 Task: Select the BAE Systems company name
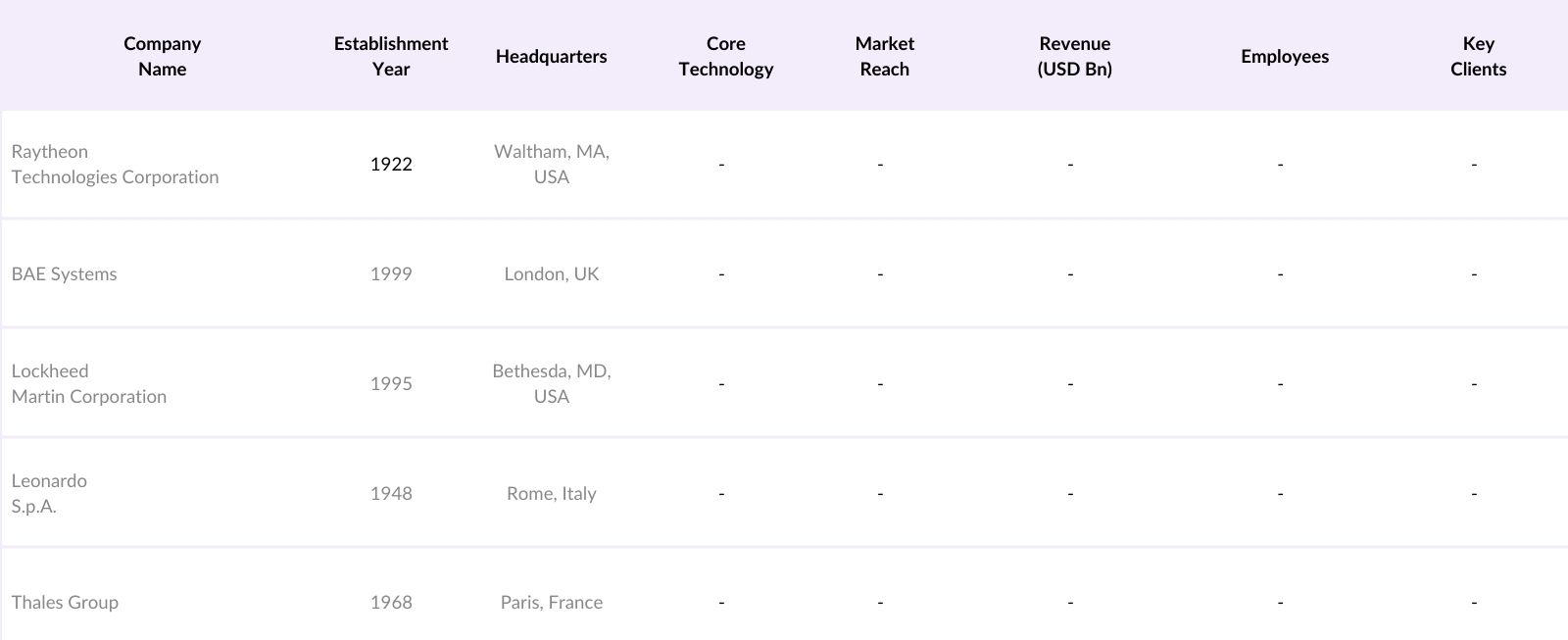[65, 274]
